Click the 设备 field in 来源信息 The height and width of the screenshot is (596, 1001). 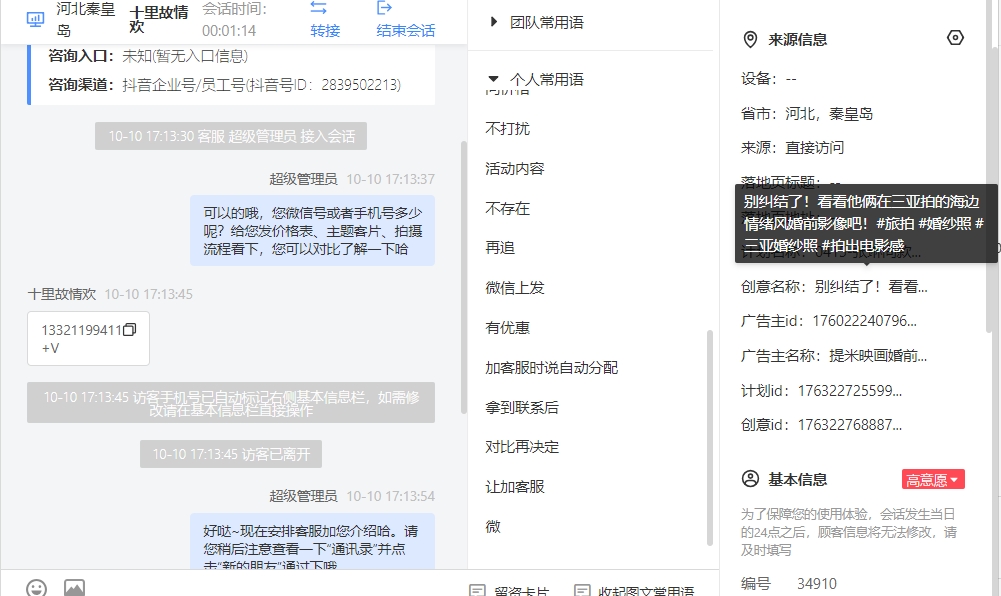769,79
